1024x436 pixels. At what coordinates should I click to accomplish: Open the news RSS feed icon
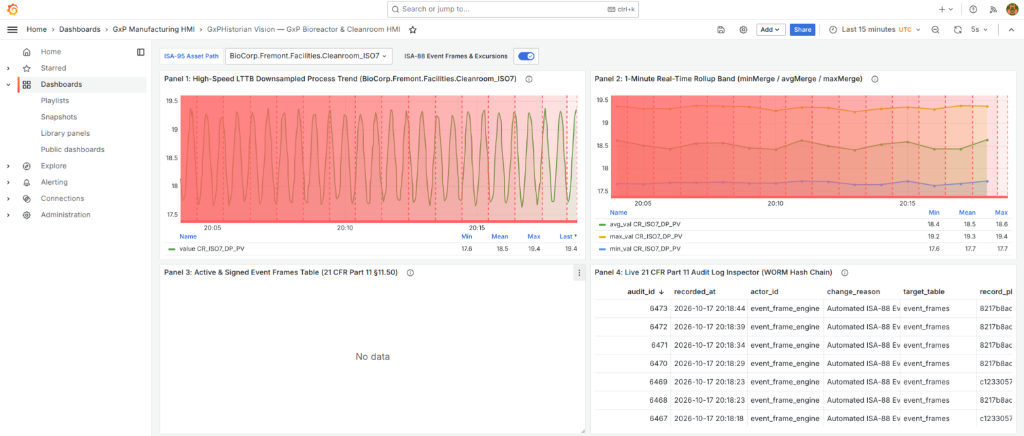[x=993, y=9]
